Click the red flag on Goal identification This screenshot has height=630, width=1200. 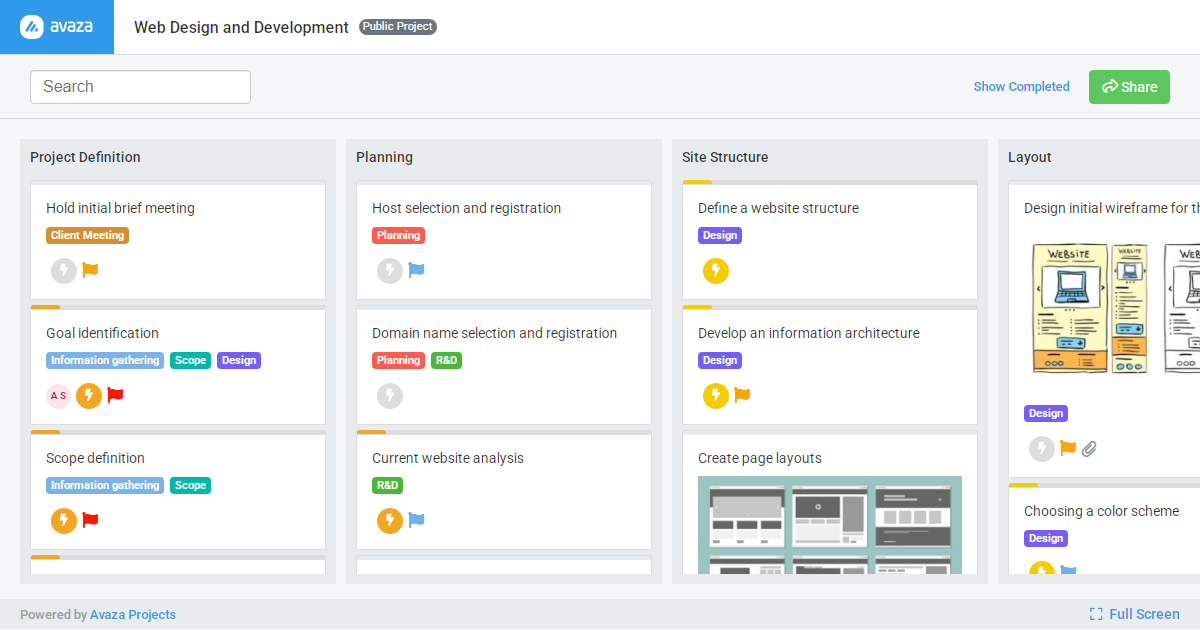point(115,395)
